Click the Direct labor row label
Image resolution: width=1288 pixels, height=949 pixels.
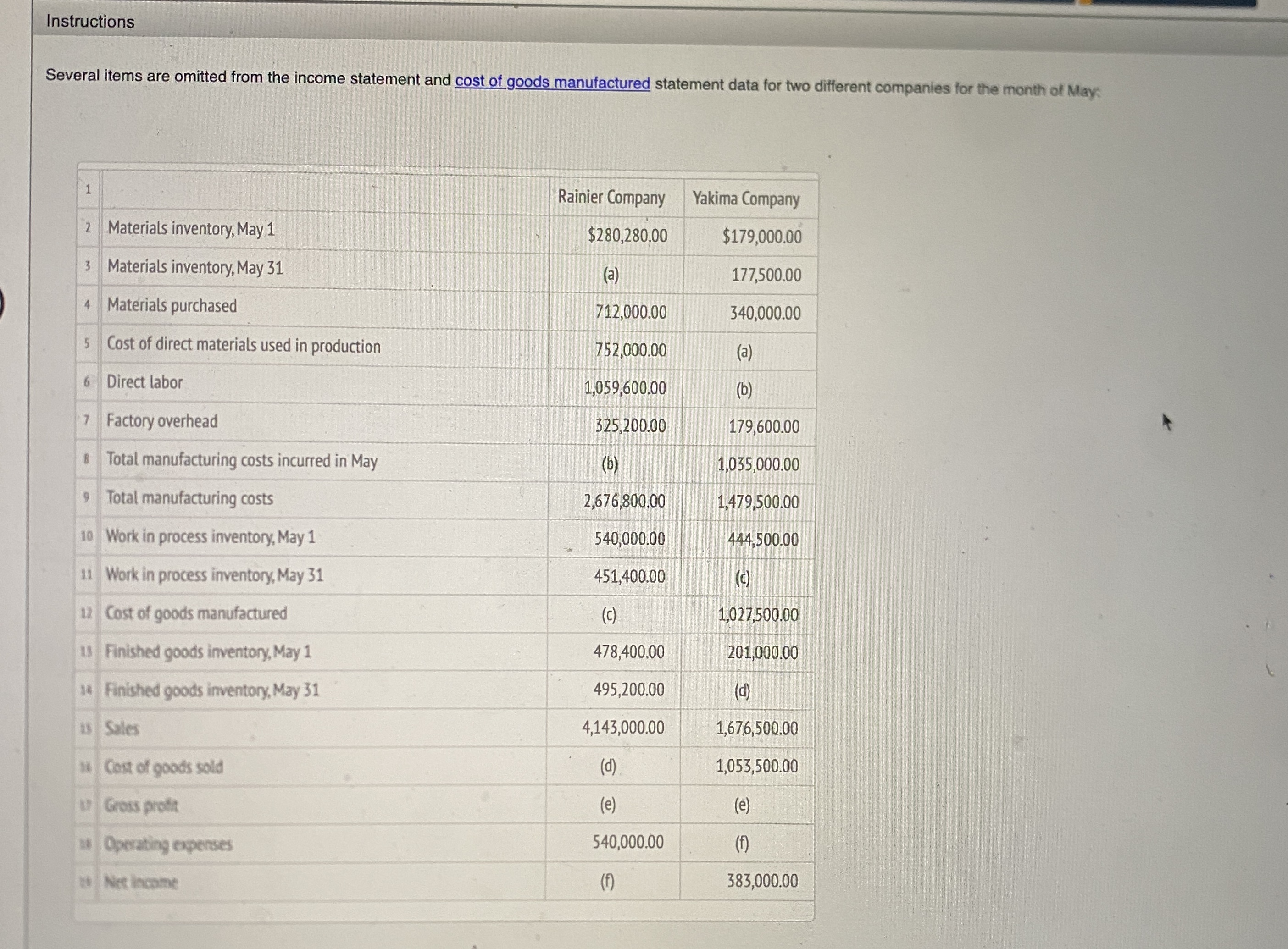pyautogui.click(x=145, y=382)
